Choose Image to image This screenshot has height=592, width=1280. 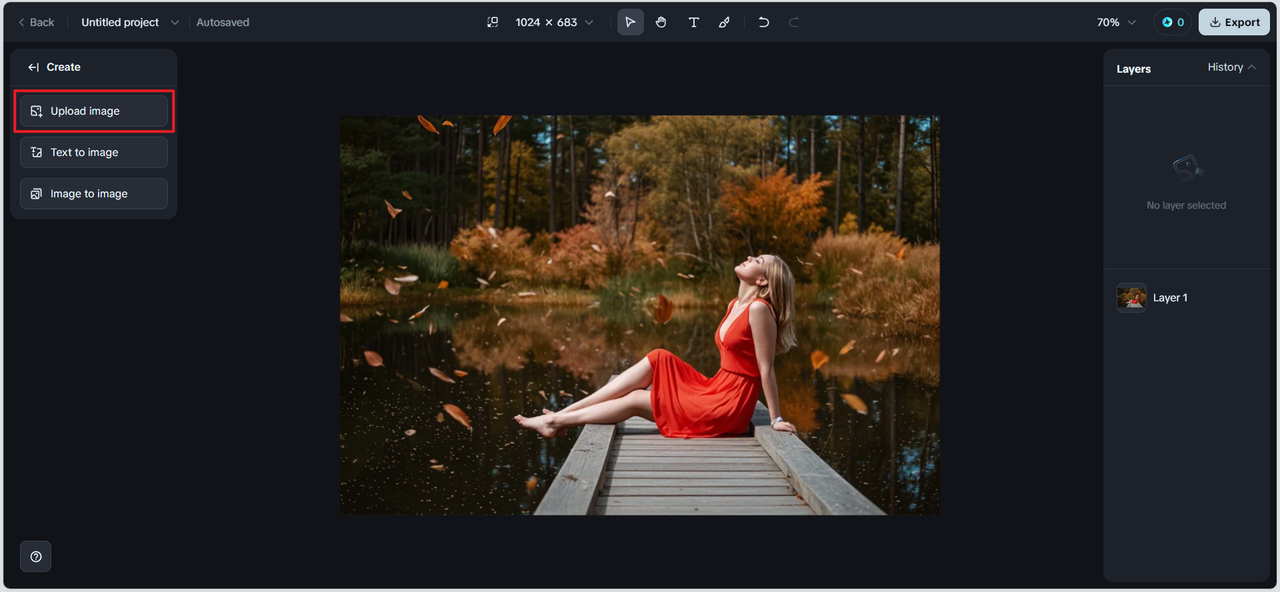(x=94, y=193)
